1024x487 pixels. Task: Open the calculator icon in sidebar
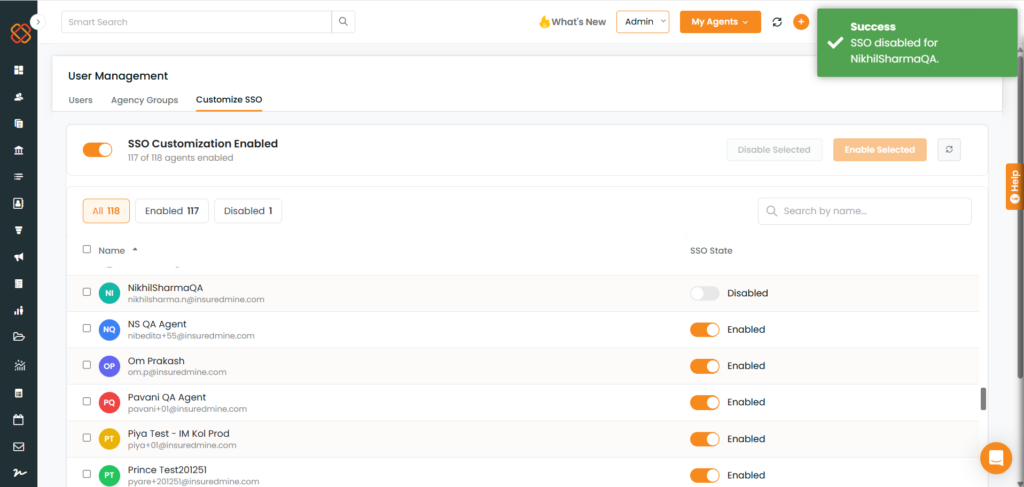18,393
